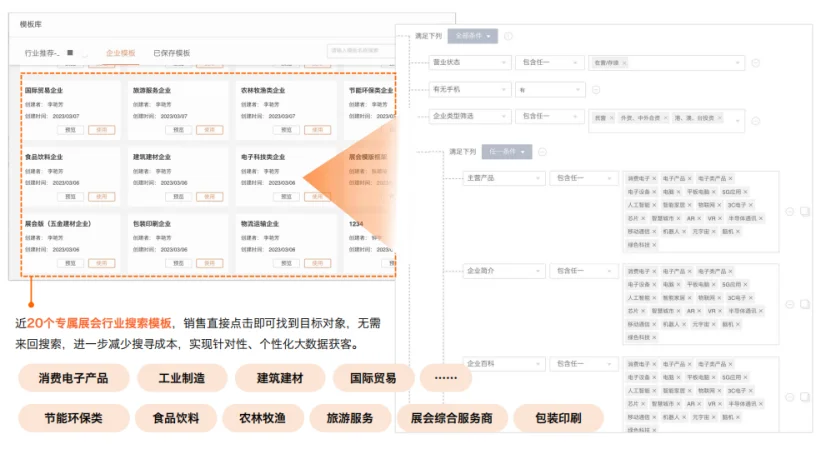Select the 旅游服务 category pill
This screenshot has height=449, width=831.
350,418
